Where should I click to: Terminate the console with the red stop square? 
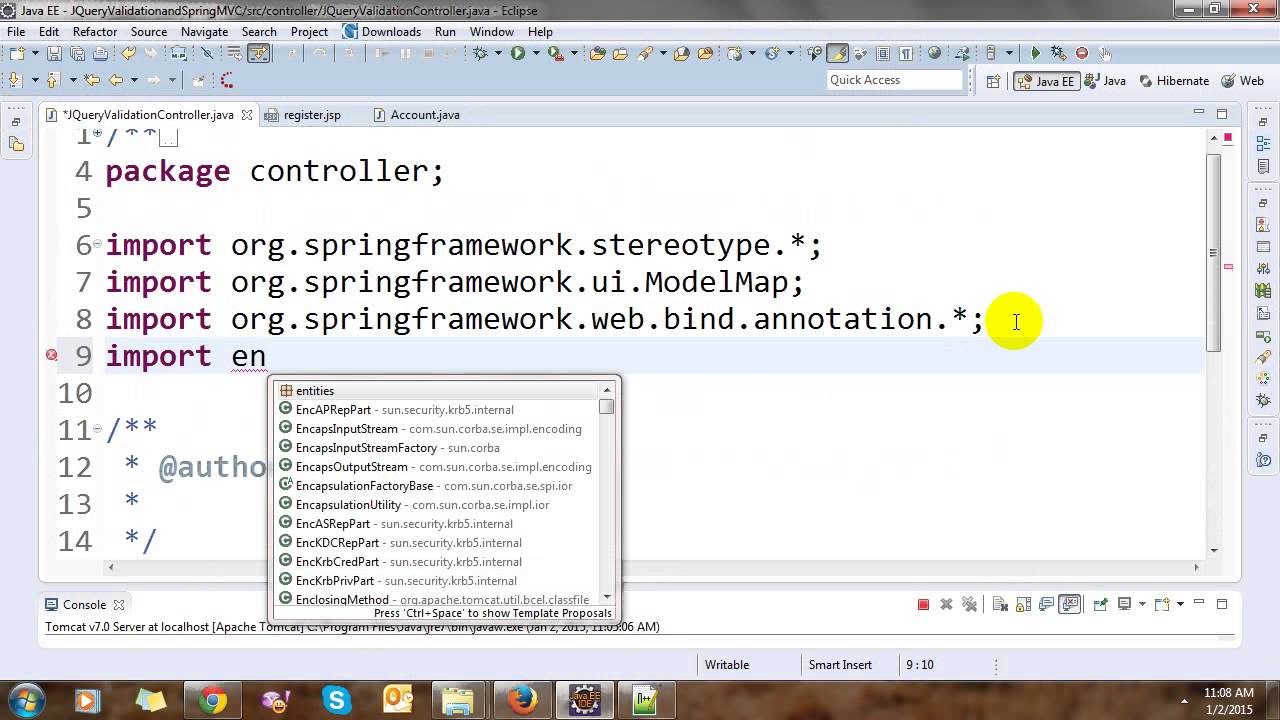pyautogui.click(x=923, y=604)
